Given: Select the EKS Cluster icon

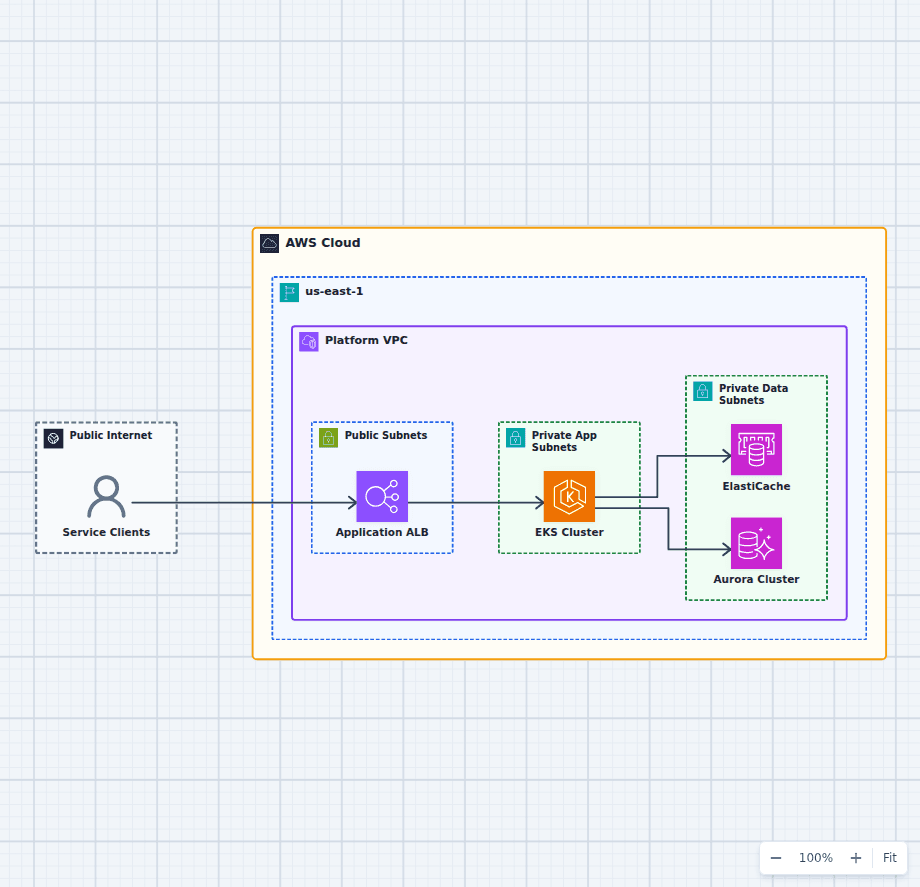Looking at the screenshot, I should 569,496.
